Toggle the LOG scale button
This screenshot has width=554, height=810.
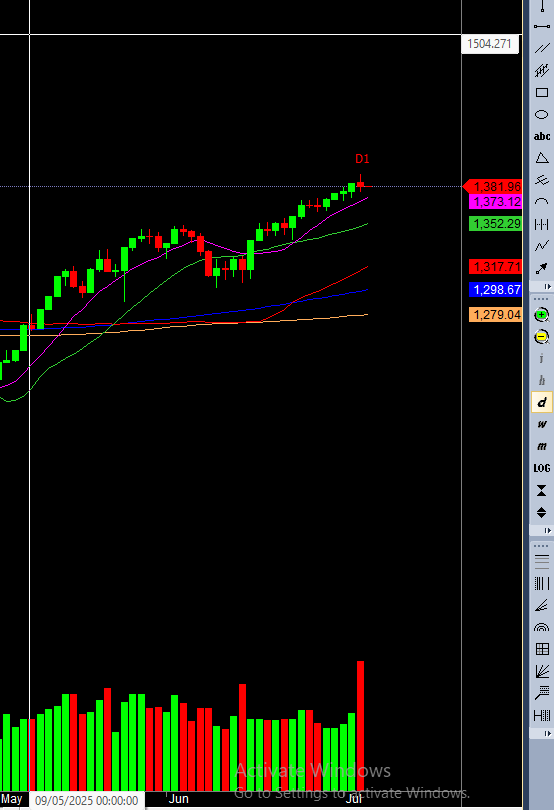click(542, 468)
